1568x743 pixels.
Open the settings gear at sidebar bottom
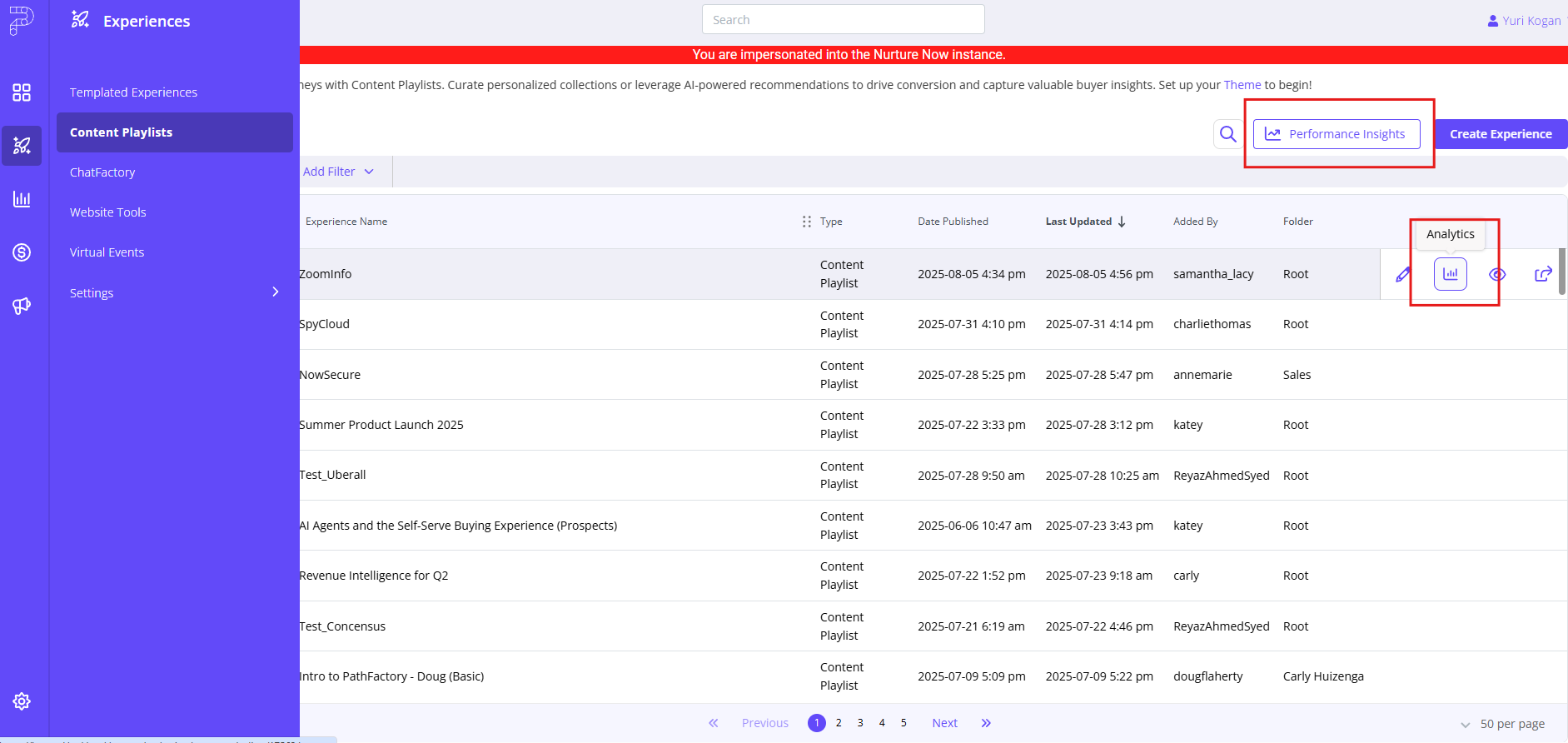pos(22,701)
